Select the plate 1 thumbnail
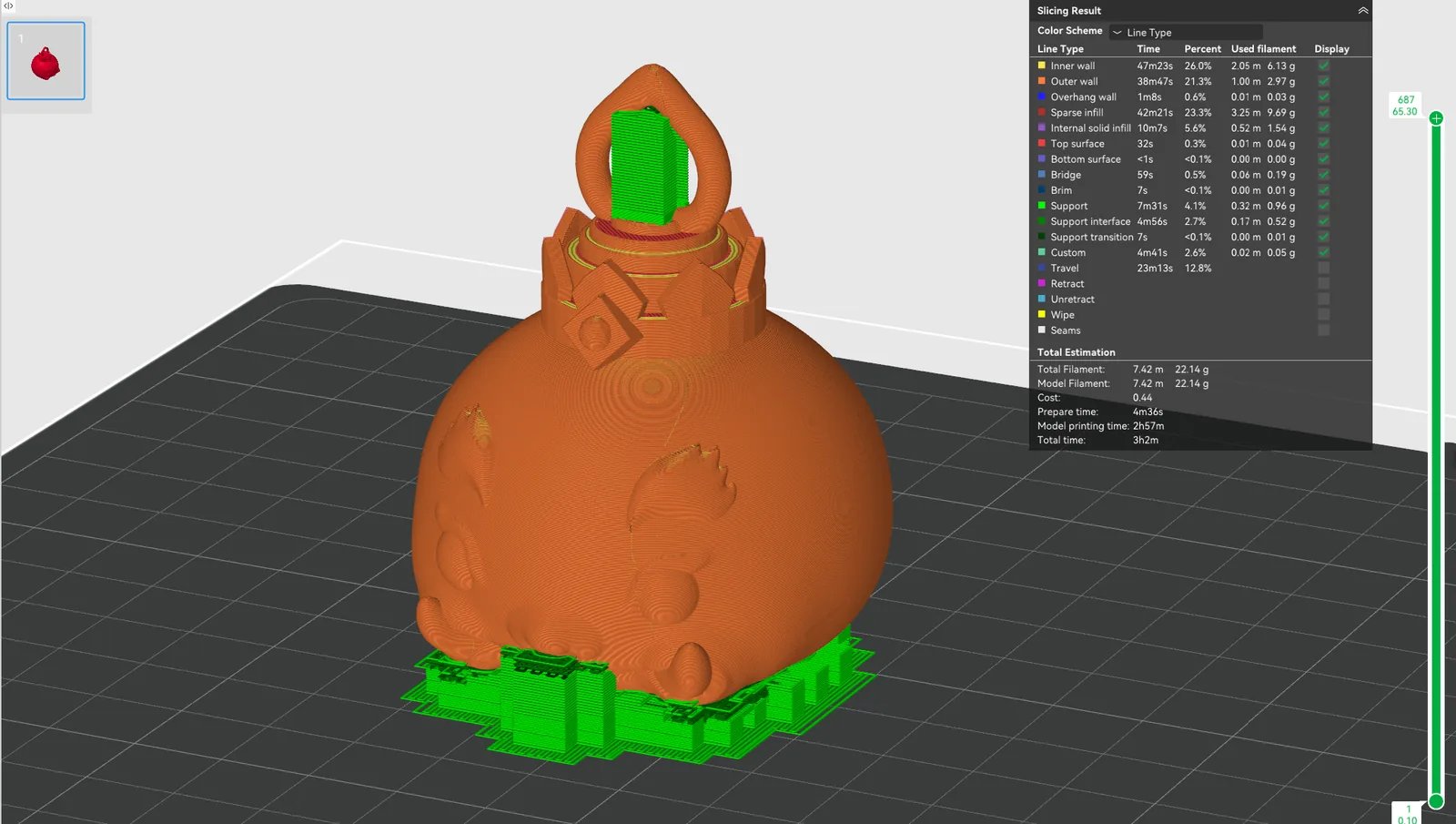This screenshot has width=1456, height=824. [x=45, y=61]
